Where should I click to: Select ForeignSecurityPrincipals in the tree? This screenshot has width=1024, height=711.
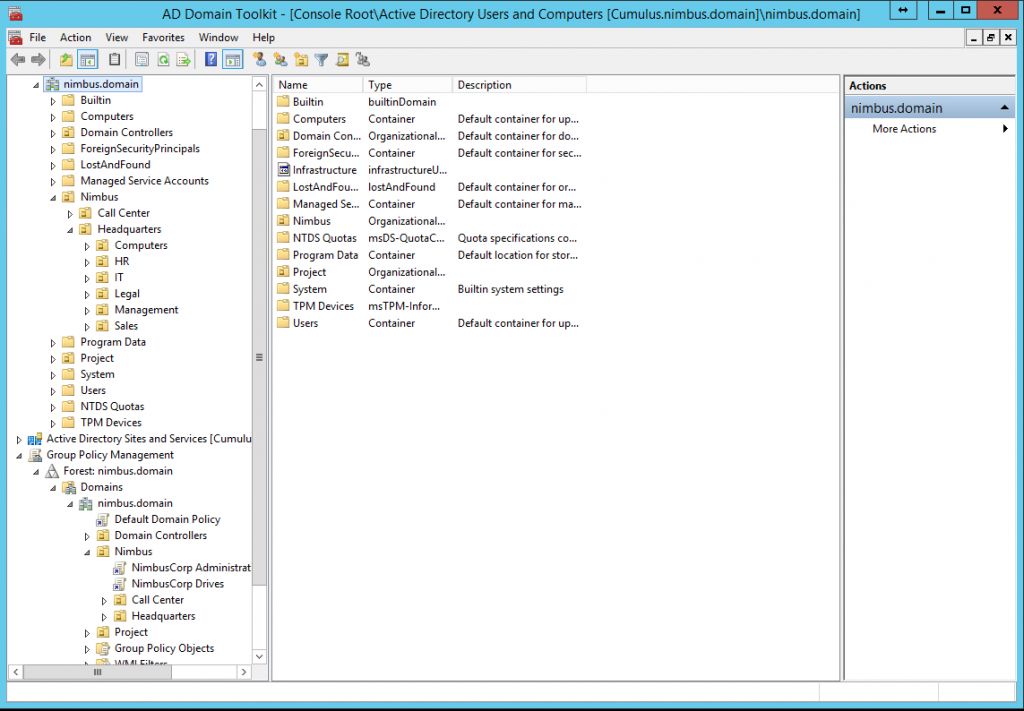tap(140, 149)
